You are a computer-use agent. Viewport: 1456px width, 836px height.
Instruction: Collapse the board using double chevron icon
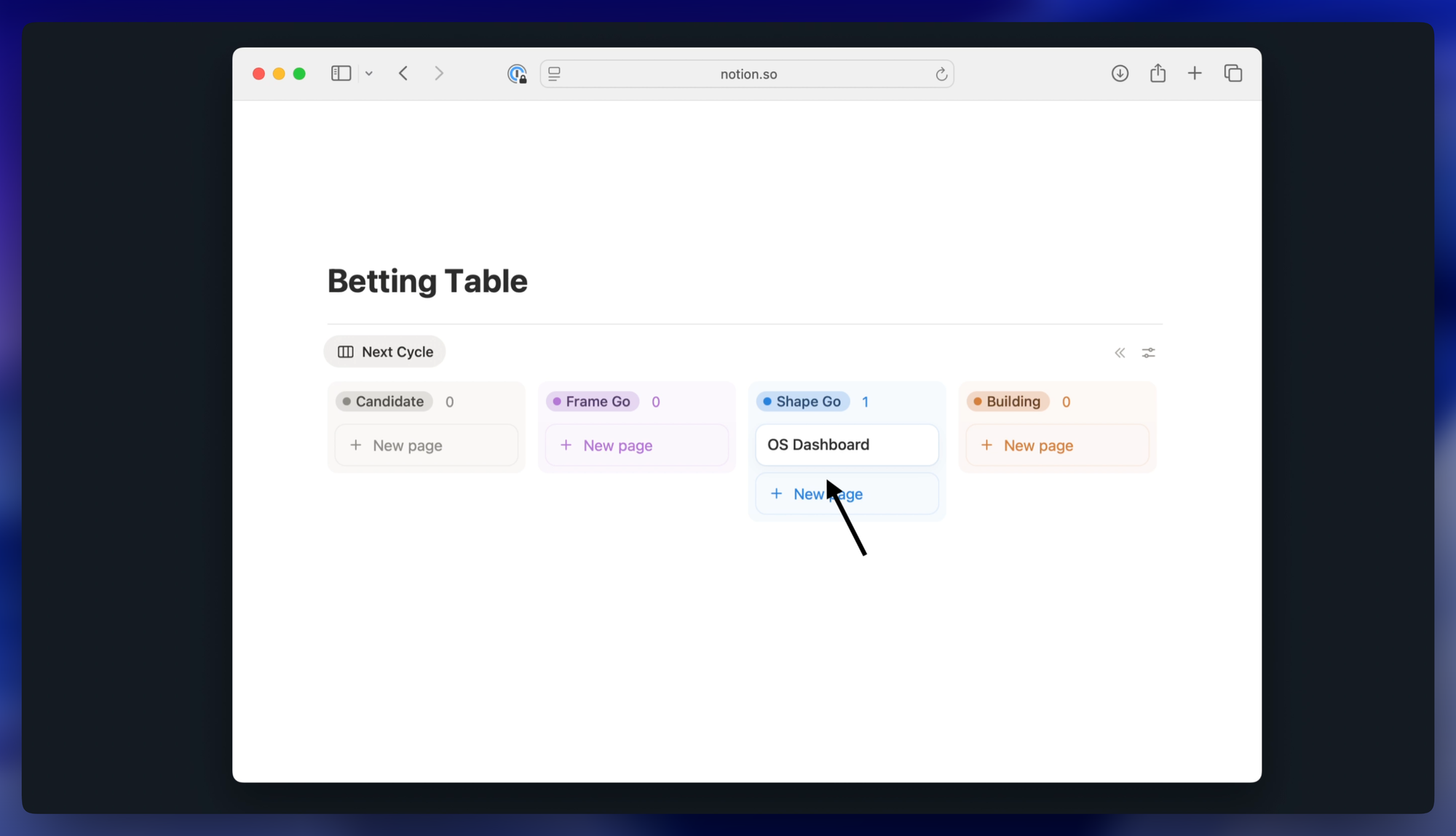1120,353
